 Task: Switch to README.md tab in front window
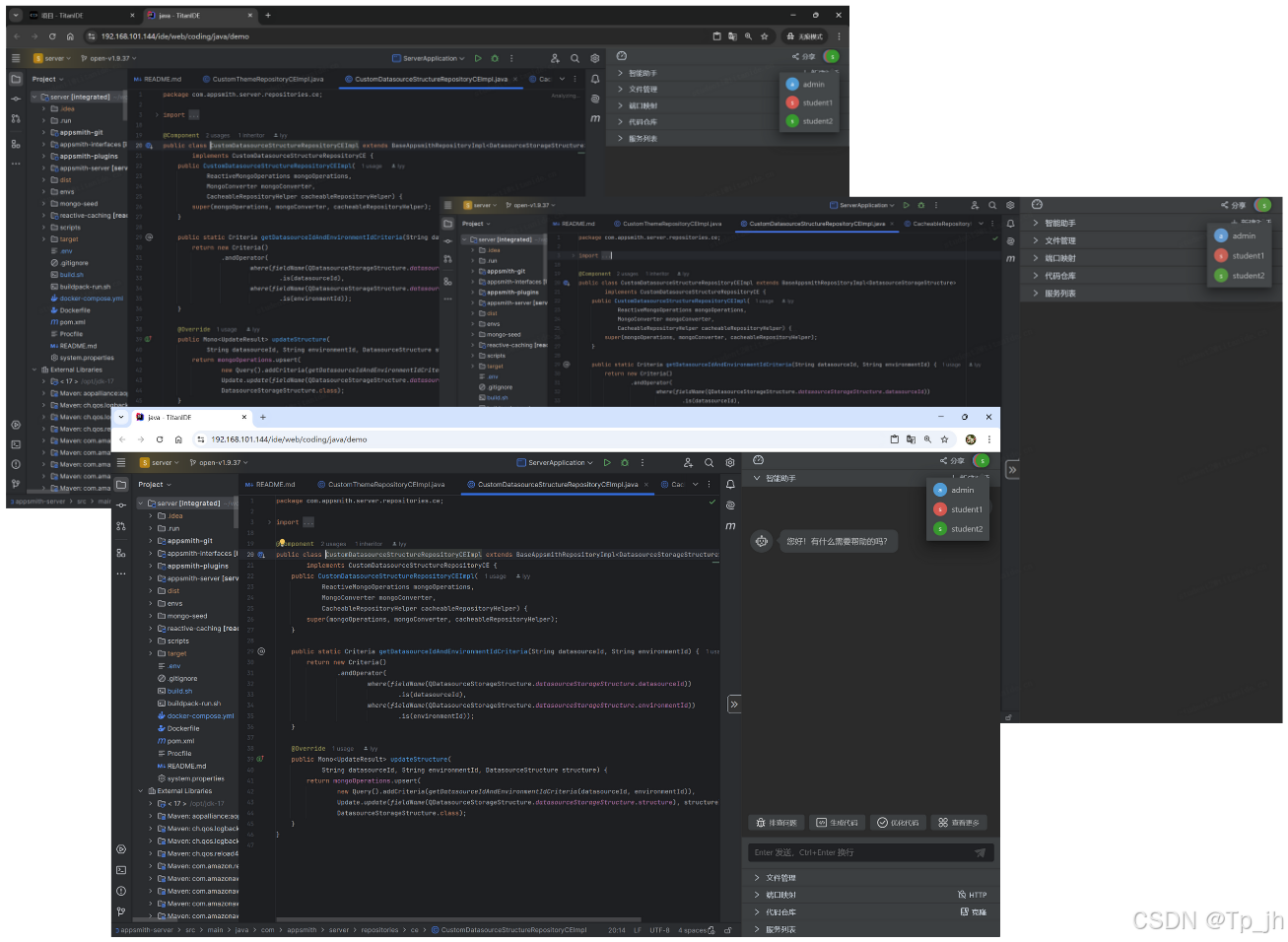(x=270, y=484)
